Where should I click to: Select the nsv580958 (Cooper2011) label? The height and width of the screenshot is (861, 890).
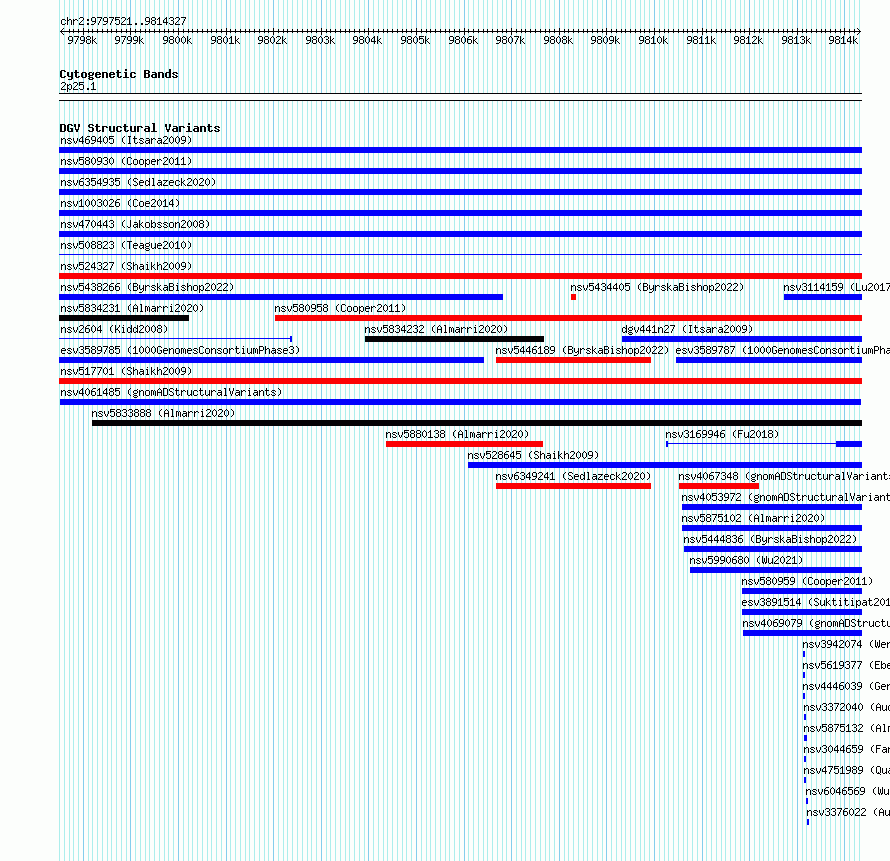coord(340,308)
